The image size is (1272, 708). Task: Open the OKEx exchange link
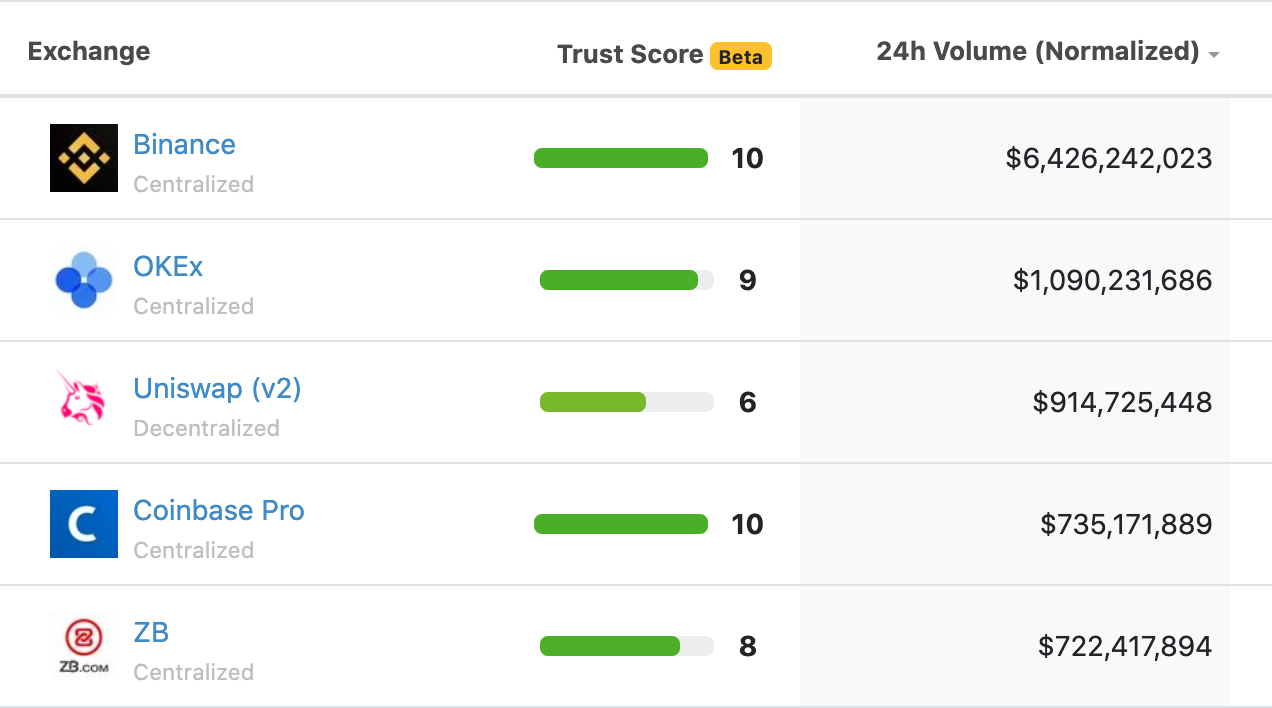pyautogui.click(x=167, y=266)
